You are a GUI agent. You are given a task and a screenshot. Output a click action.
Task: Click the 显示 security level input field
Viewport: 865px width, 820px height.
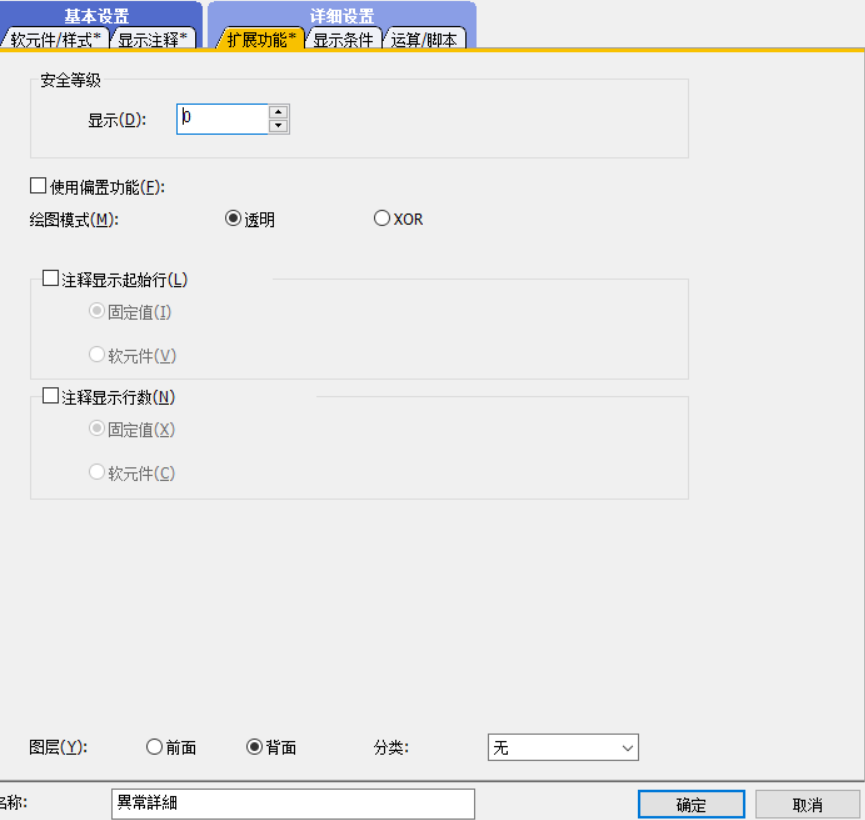[222, 119]
